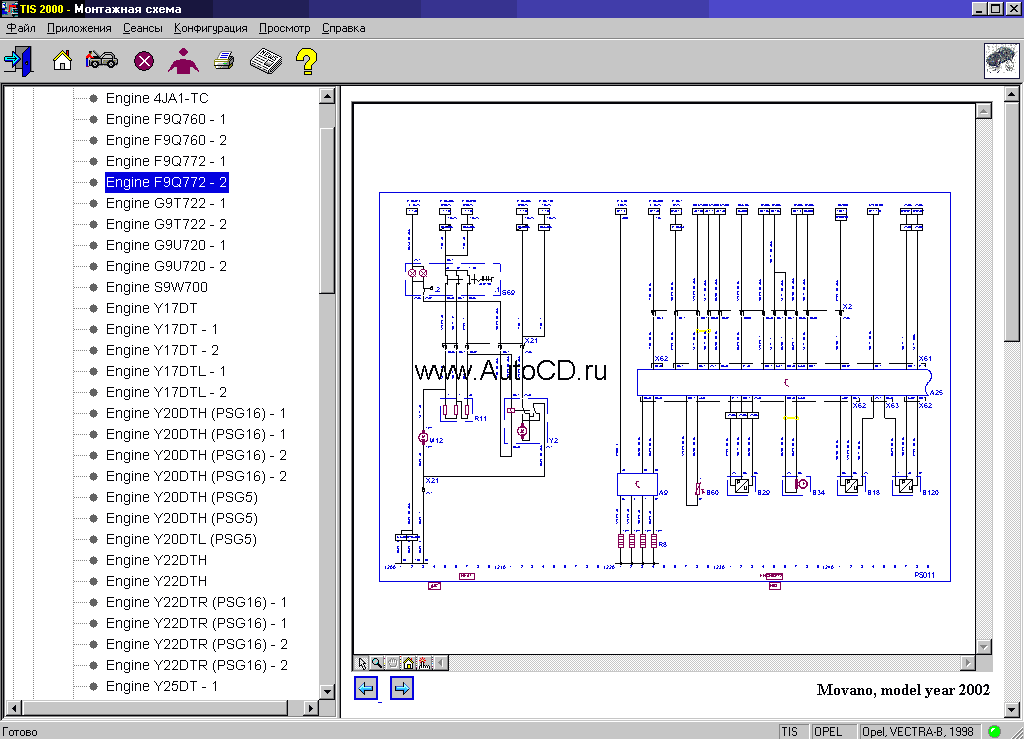Select Engine G9T722 - 1

pos(166,203)
